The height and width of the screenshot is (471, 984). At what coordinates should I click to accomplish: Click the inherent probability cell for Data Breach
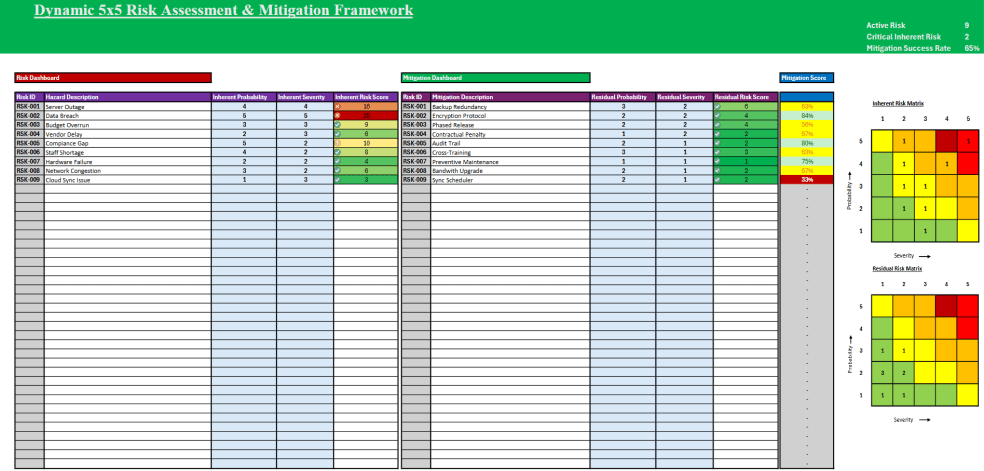[244, 116]
